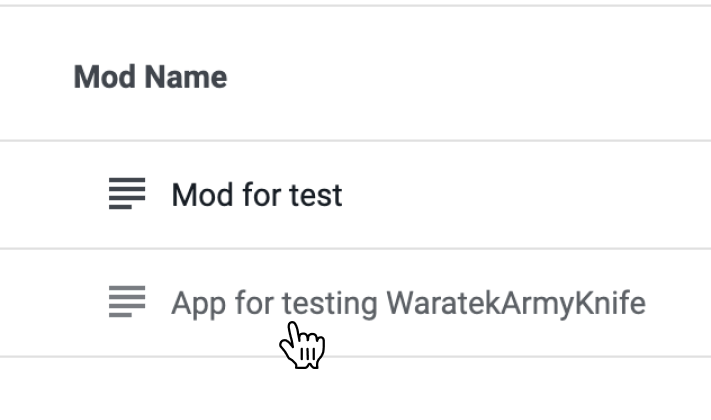Select the greyed text-lines icon in second row
Viewport: 711px width, 420px height.
pyautogui.click(x=127, y=302)
